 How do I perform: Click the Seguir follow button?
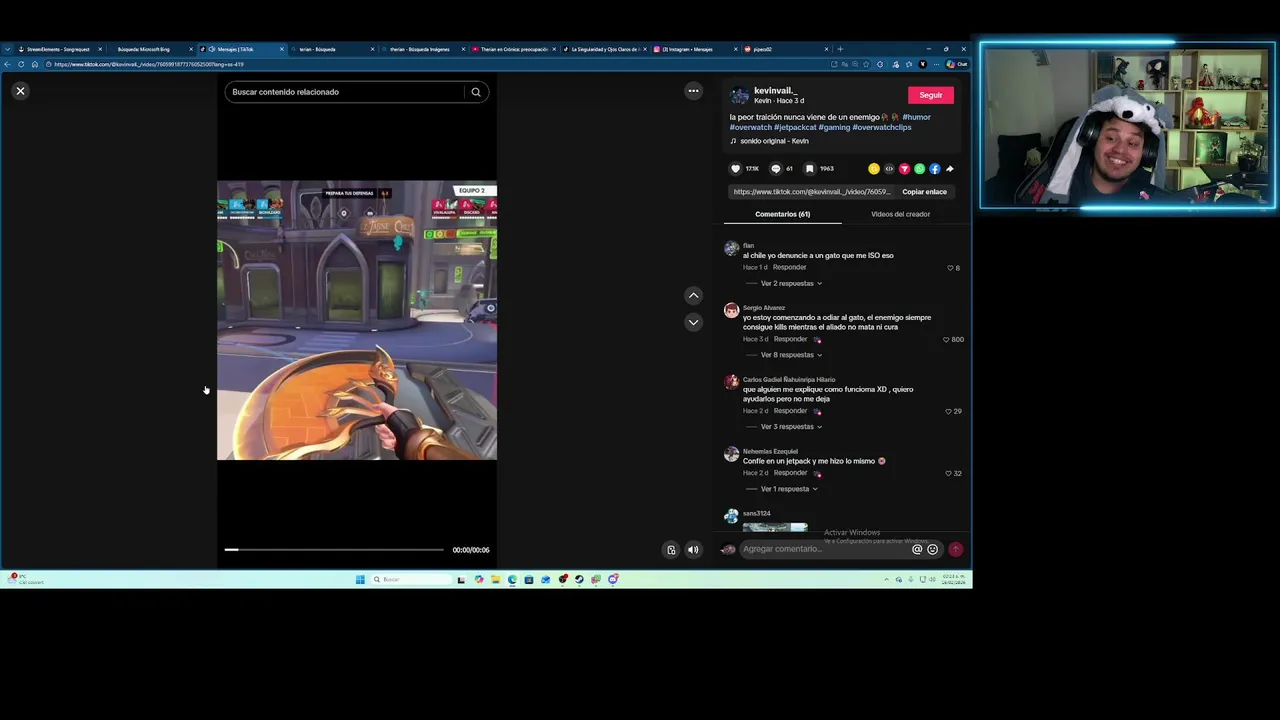(x=931, y=95)
